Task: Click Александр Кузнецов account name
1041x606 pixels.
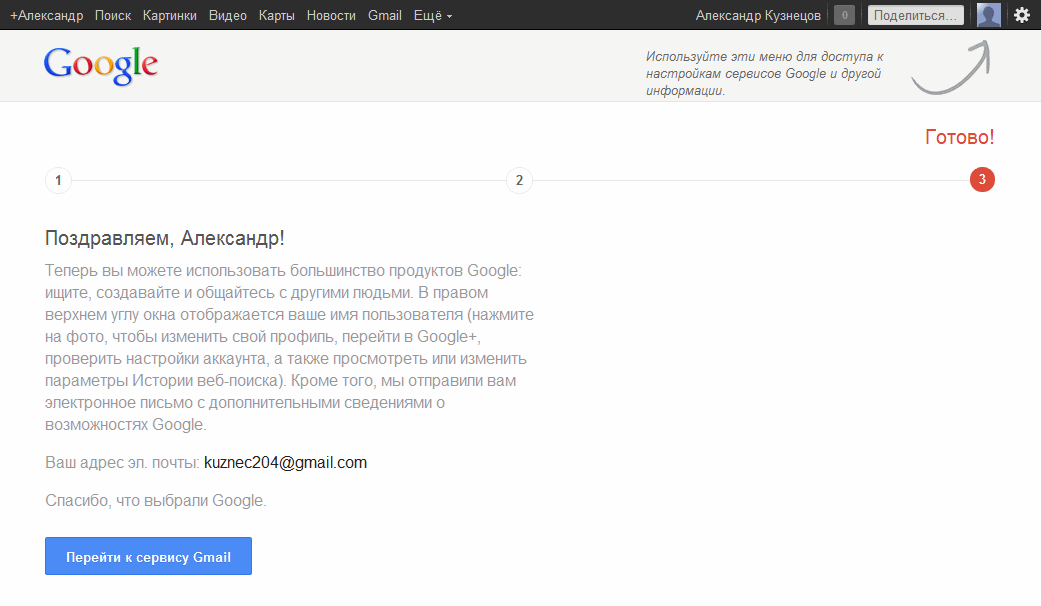Action: point(758,15)
